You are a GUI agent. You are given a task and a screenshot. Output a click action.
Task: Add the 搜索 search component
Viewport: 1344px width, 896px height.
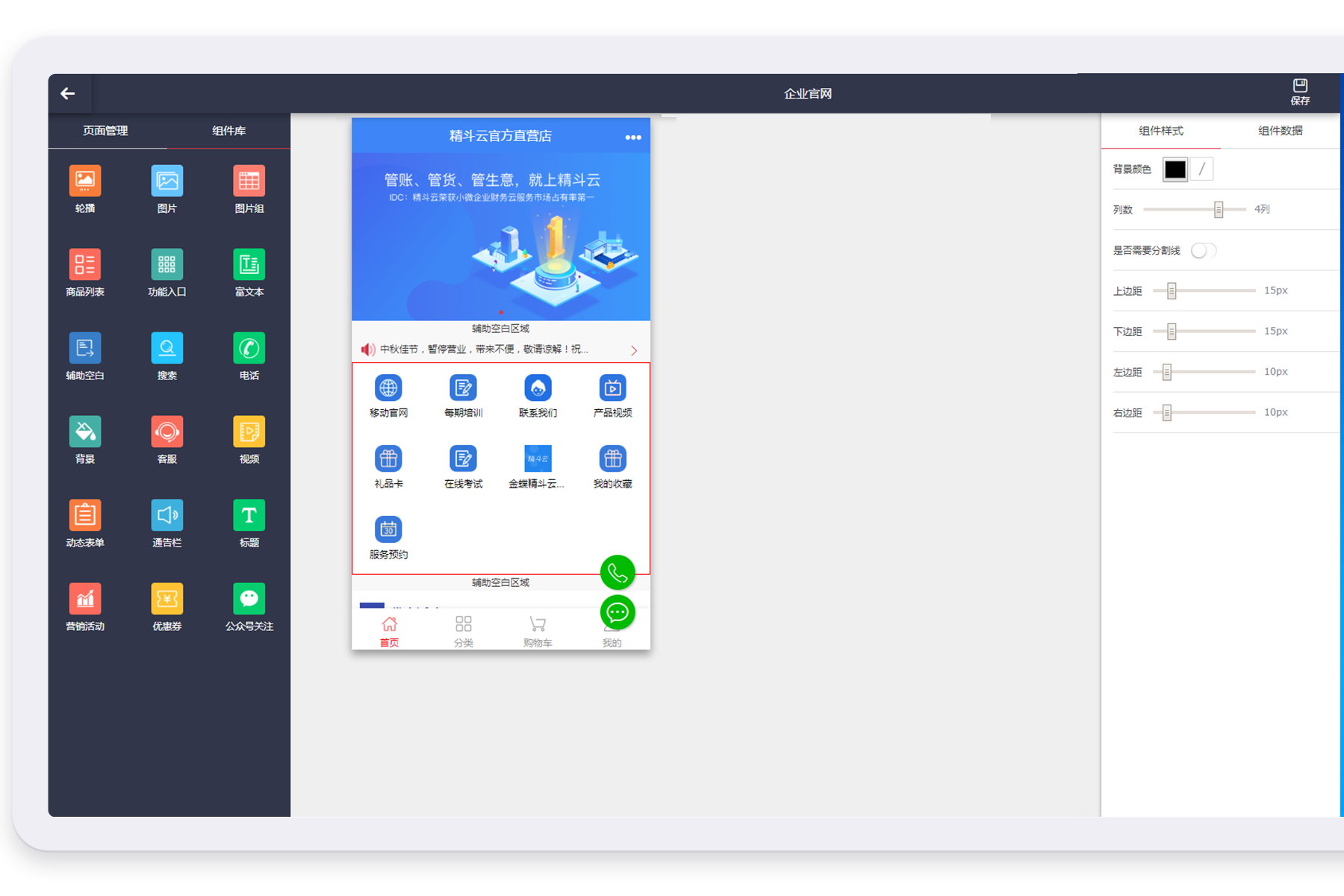coord(167,349)
